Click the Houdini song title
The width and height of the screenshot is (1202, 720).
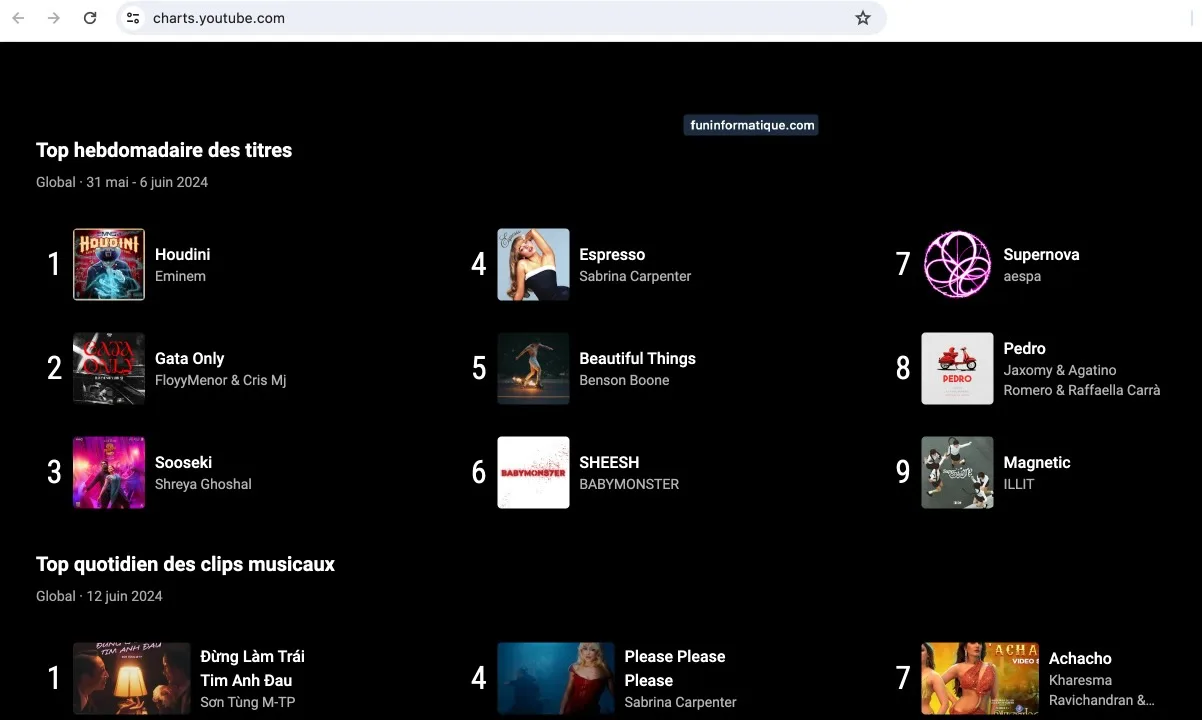(182, 254)
